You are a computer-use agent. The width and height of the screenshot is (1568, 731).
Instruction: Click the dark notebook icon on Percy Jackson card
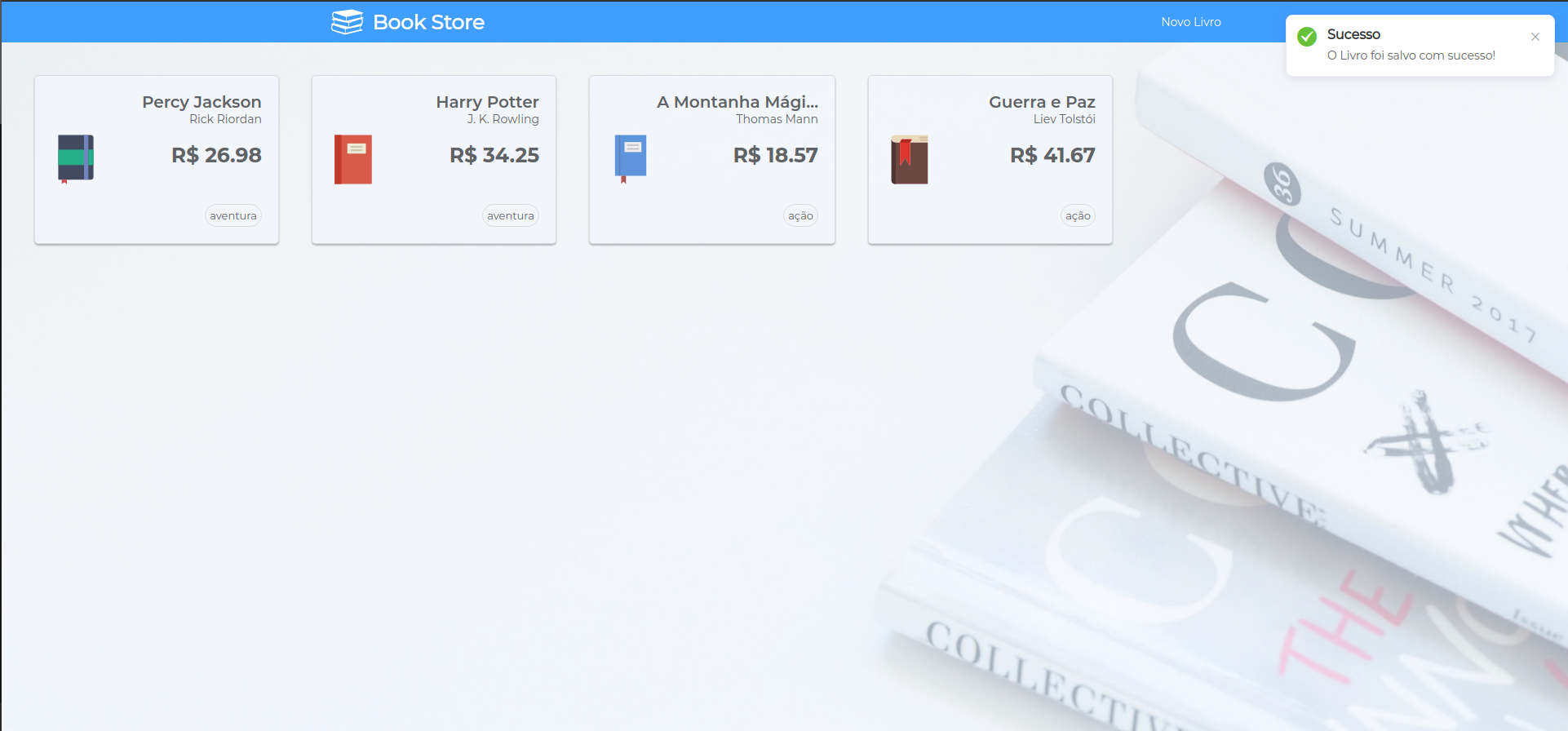pyautogui.click(x=76, y=159)
